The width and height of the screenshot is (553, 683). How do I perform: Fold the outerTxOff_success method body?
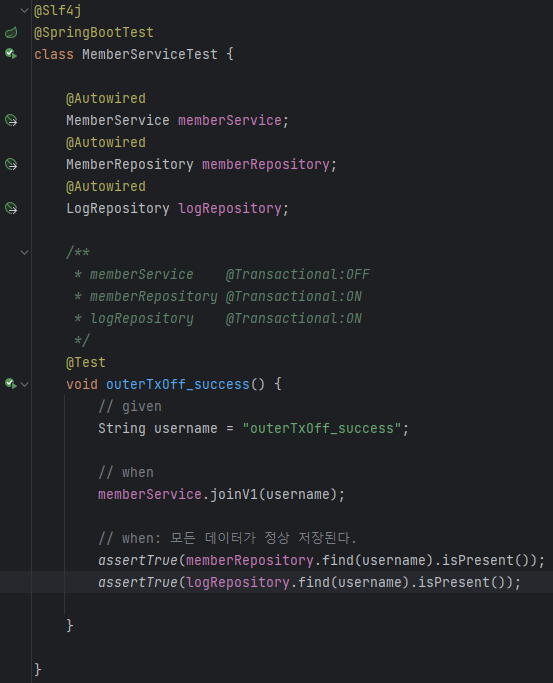pyautogui.click(x=25, y=384)
